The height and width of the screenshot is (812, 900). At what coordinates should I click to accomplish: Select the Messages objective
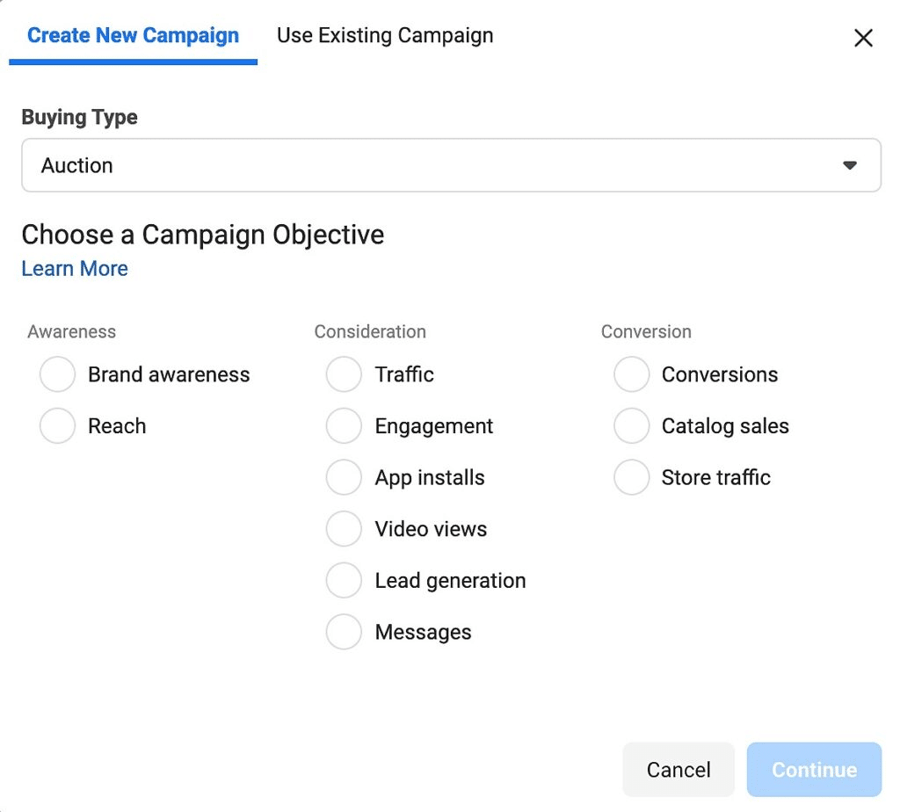pyautogui.click(x=344, y=631)
